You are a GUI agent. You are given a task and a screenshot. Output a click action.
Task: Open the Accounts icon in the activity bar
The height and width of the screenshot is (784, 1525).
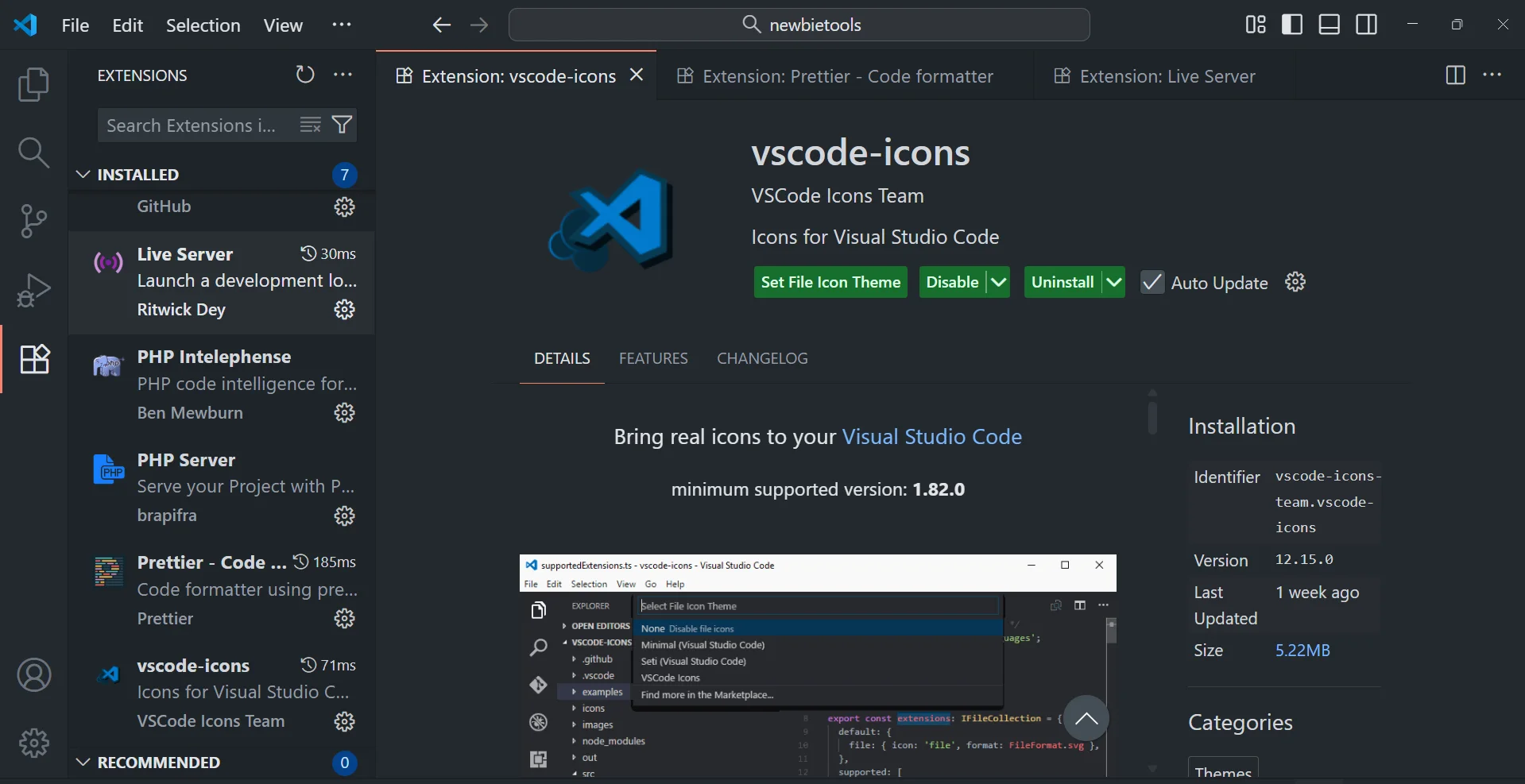(x=33, y=674)
